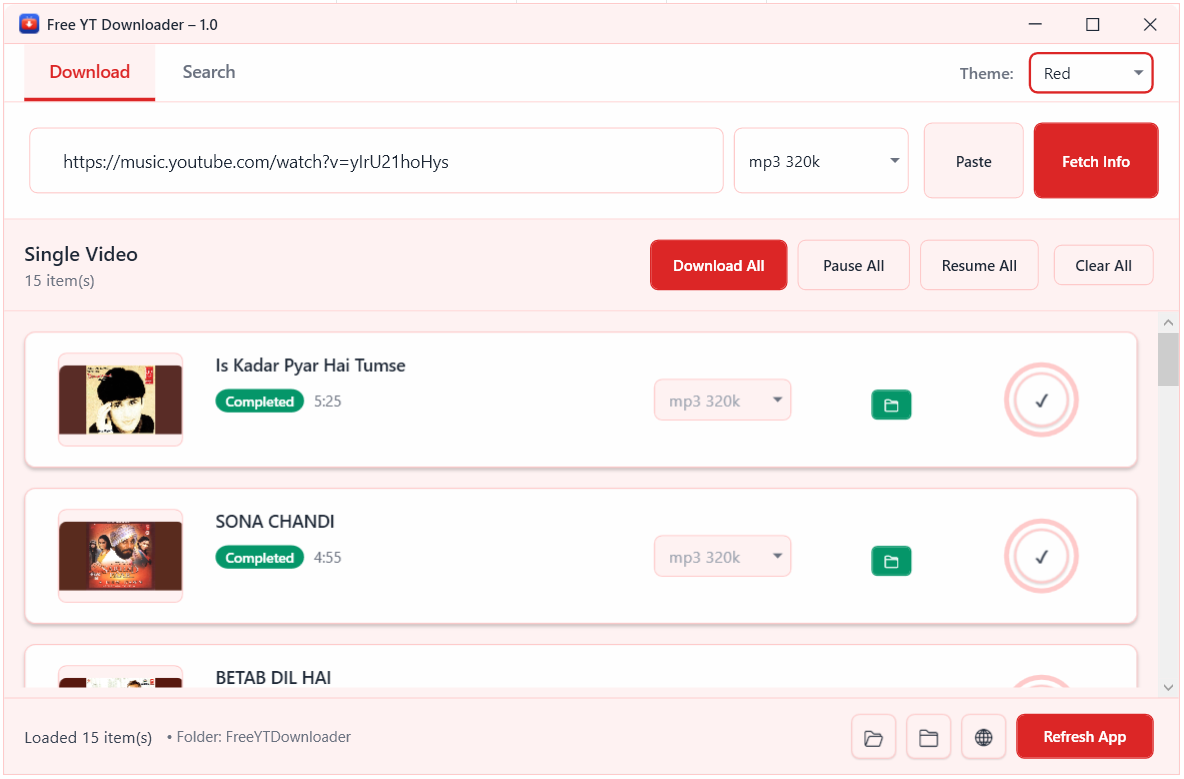Open the globe website icon
This screenshot has height=779, width=1184.
pos(983,738)
